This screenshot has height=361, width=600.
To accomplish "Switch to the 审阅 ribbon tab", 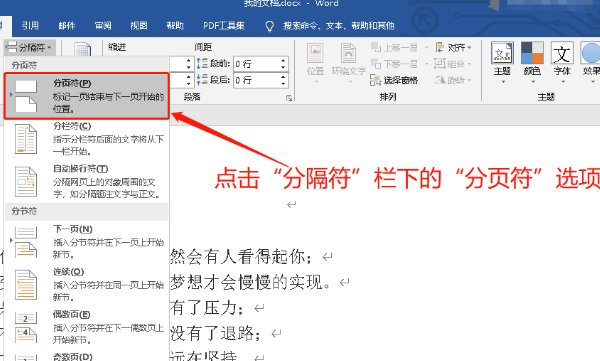I will [103, 26].
